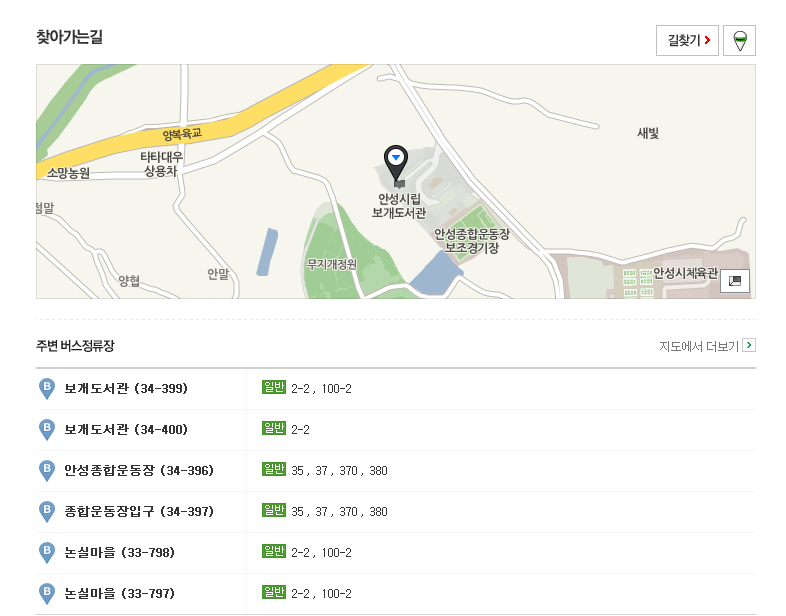Select 안성종합운동장 (34-396) bus stop name
Viewport: 786px width, 616px height.
pyautogui.click(x=139, y=471)
